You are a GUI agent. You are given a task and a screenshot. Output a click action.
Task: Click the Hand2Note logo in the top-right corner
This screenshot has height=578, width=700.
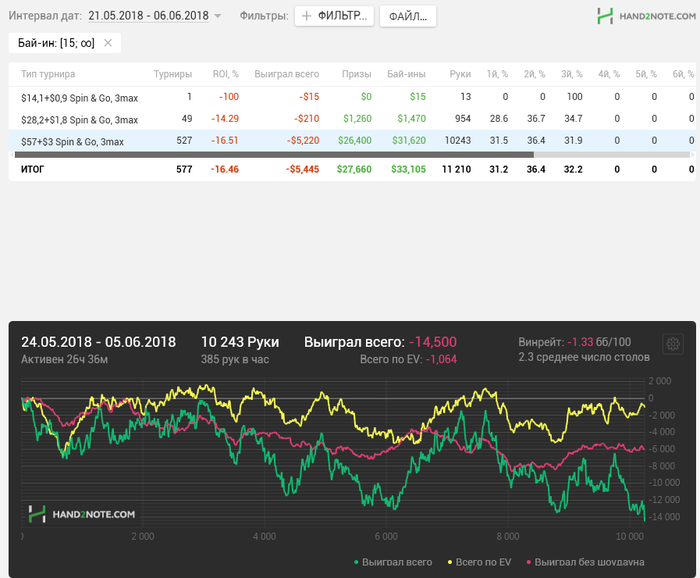click(x=644, y=16)
